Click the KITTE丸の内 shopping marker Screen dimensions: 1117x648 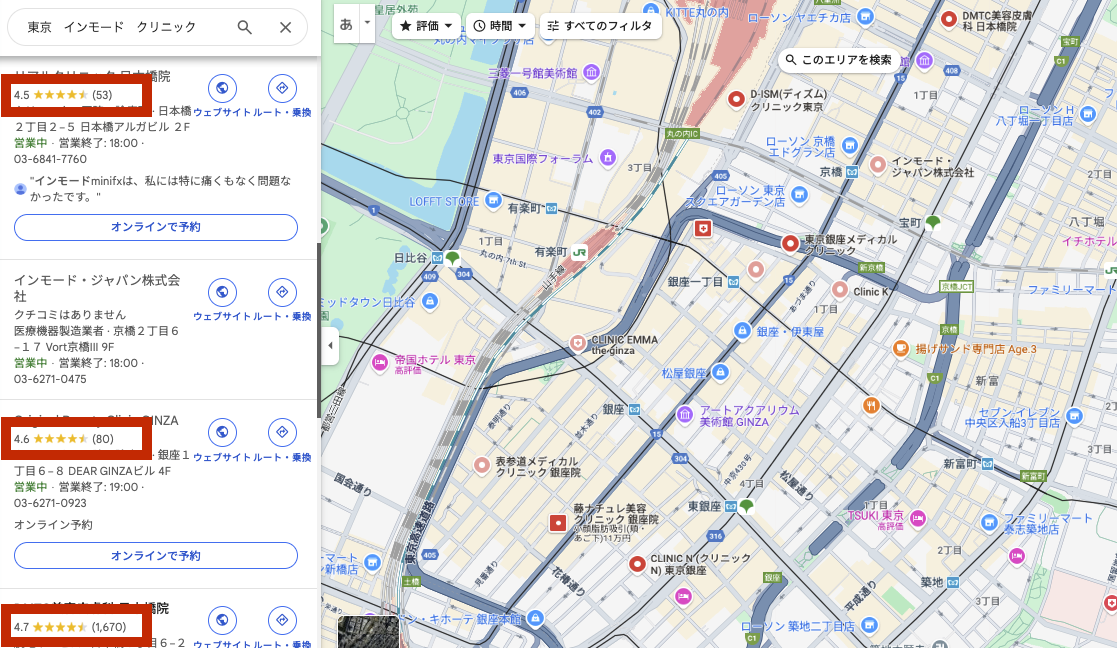[x=650, y=10]
